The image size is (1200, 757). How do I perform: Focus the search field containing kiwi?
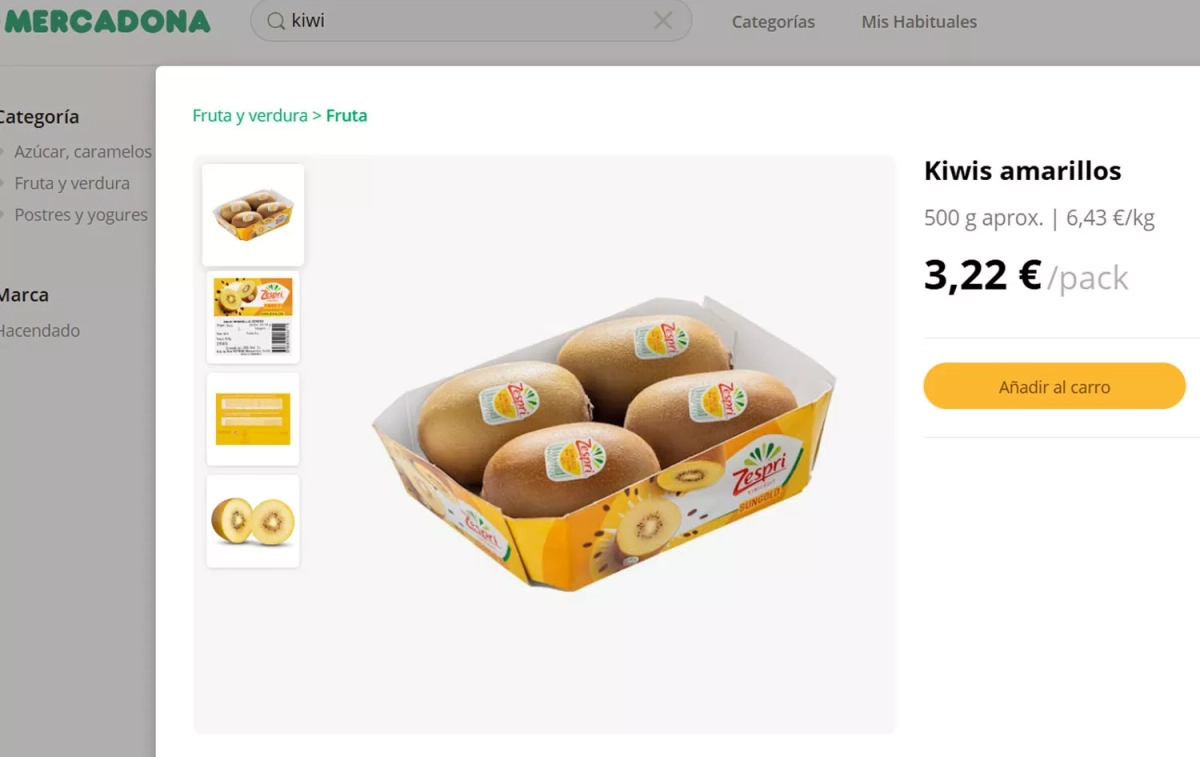[x=470, y=21]
